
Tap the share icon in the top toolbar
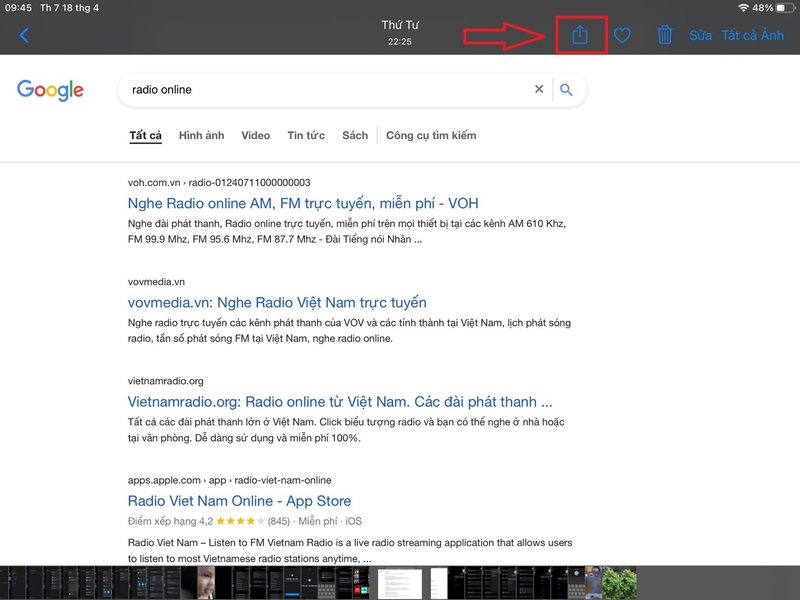pos(580,35)
